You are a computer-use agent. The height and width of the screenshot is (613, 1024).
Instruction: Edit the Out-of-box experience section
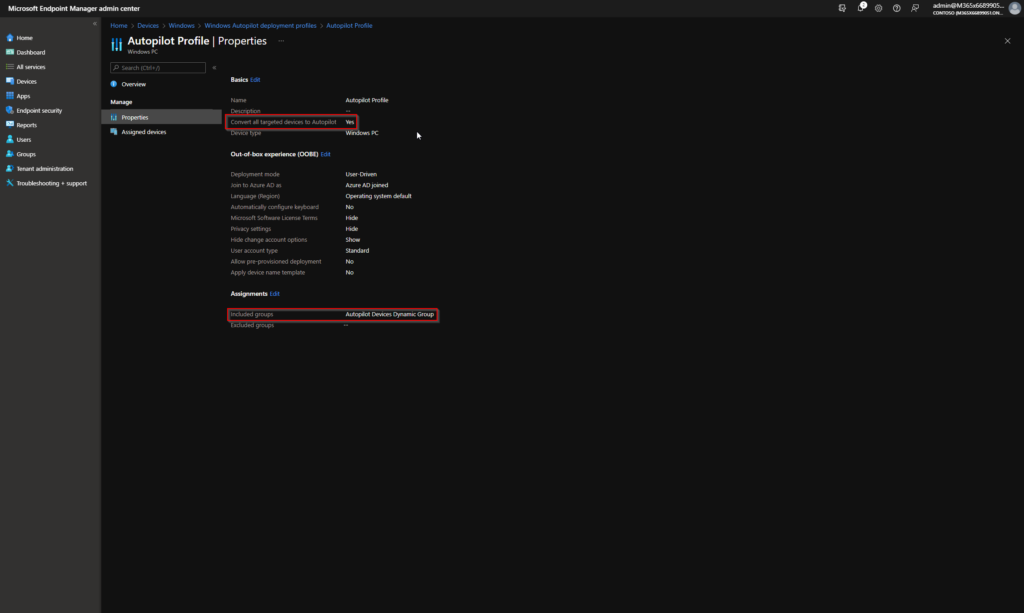pos(325,154)
